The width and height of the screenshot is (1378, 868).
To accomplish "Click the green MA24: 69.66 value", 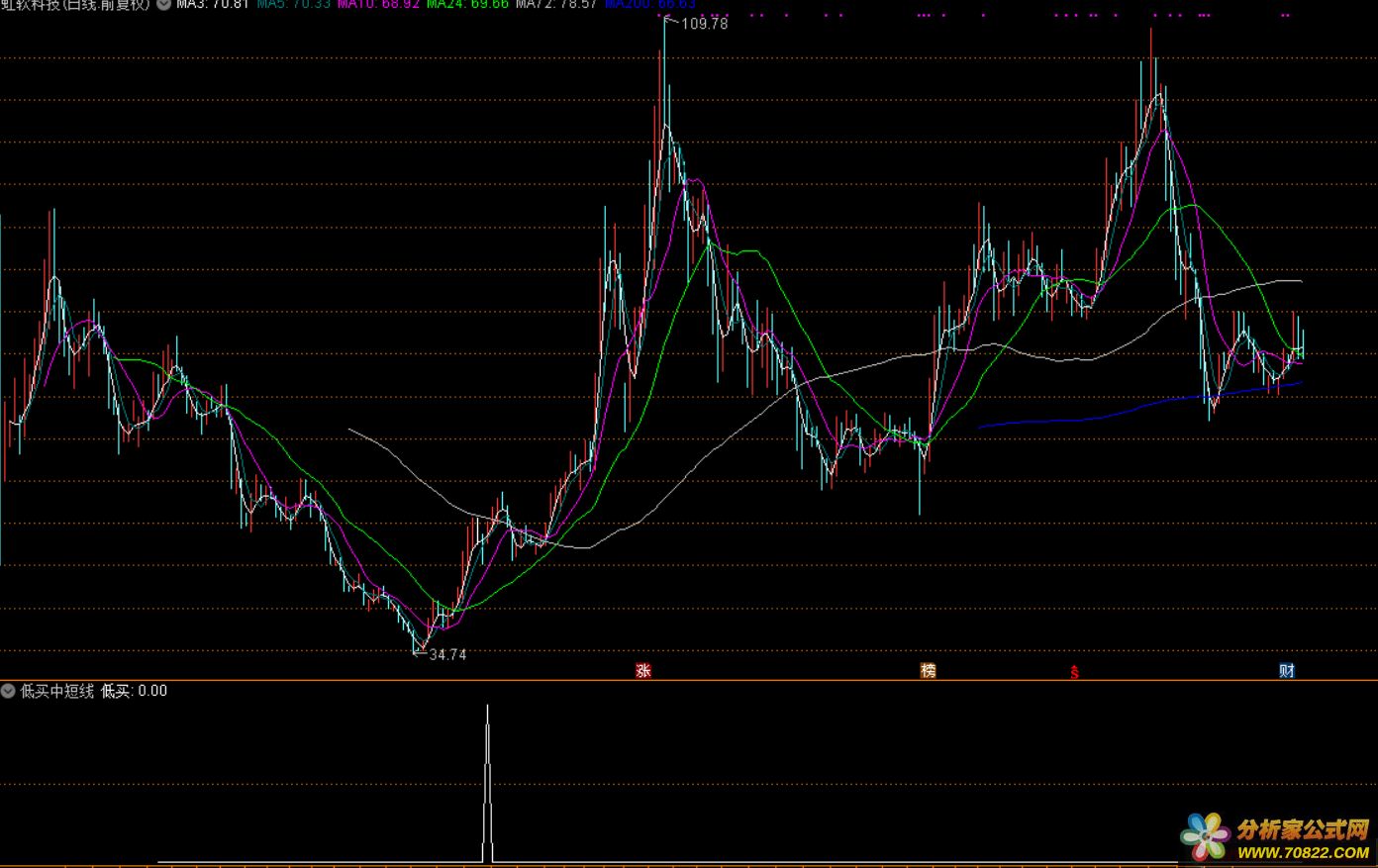I will [467, 4].
